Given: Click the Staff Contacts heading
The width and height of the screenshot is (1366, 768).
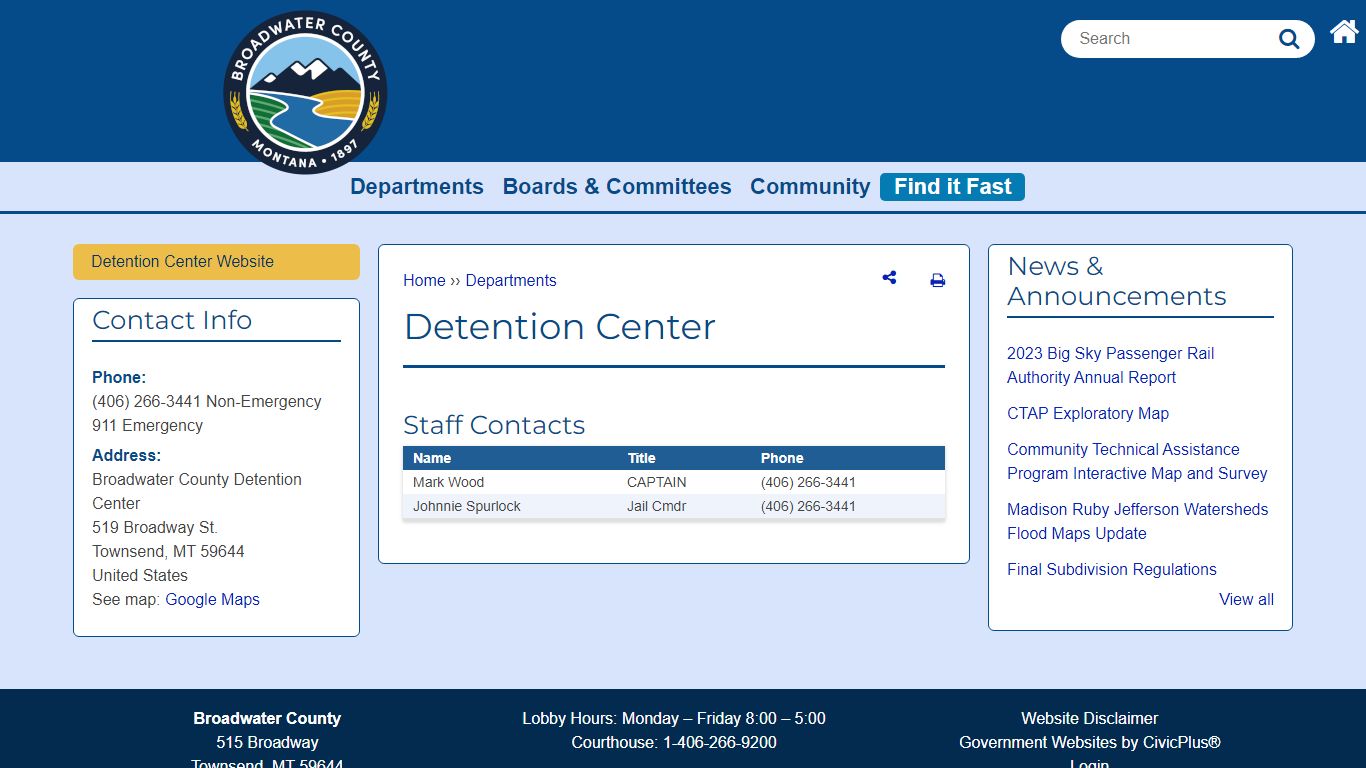Looking at the screenshot, I should [494, 425].
